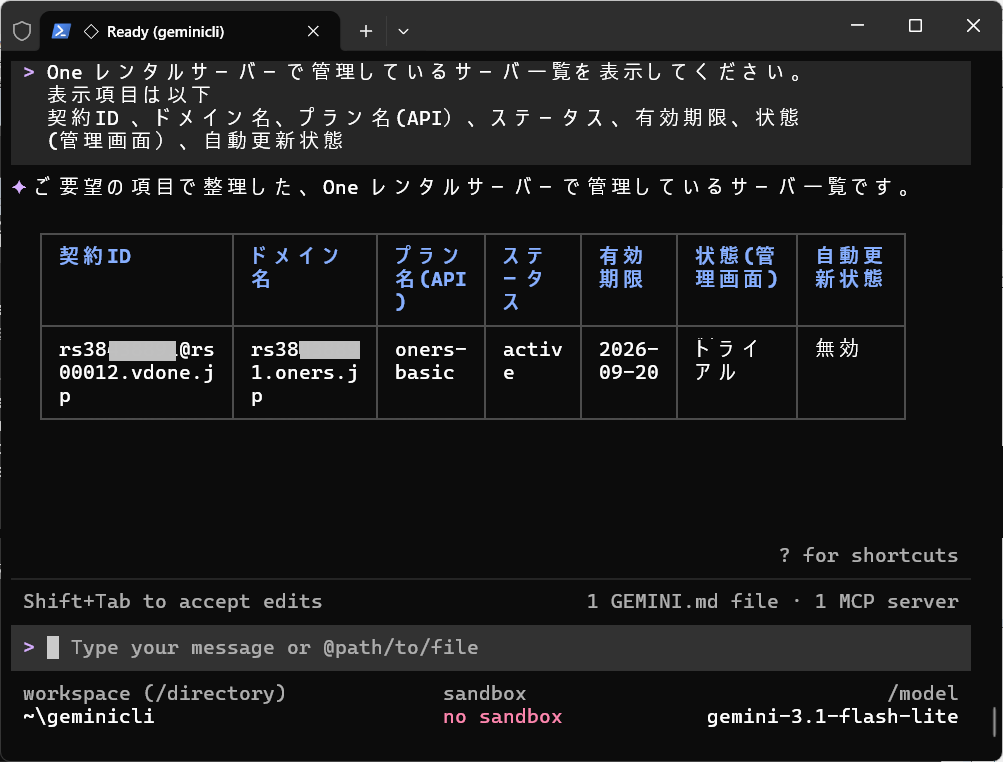
Task: Click the contract ID cell with vdone.jp
Action: pyautogui.click(x=136, y=372)
